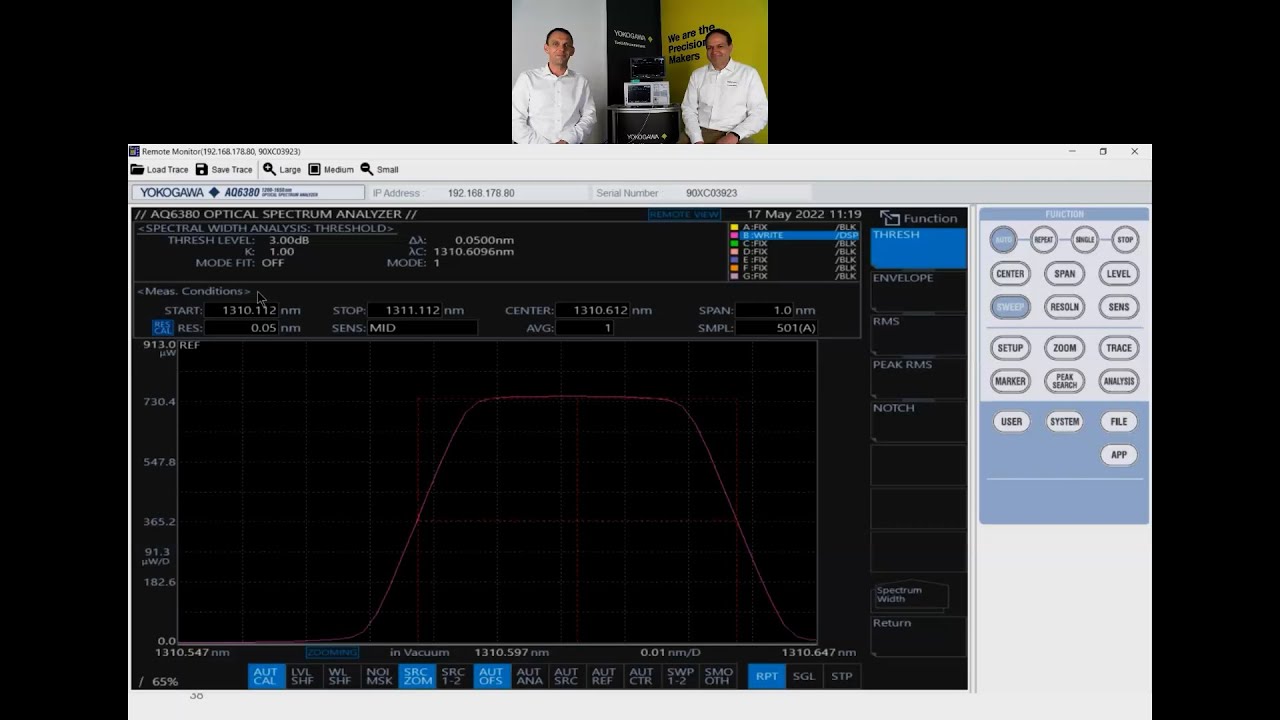1280x720 pixels.
Task: Toggle WL SHF status indicator
Action: 340,677
